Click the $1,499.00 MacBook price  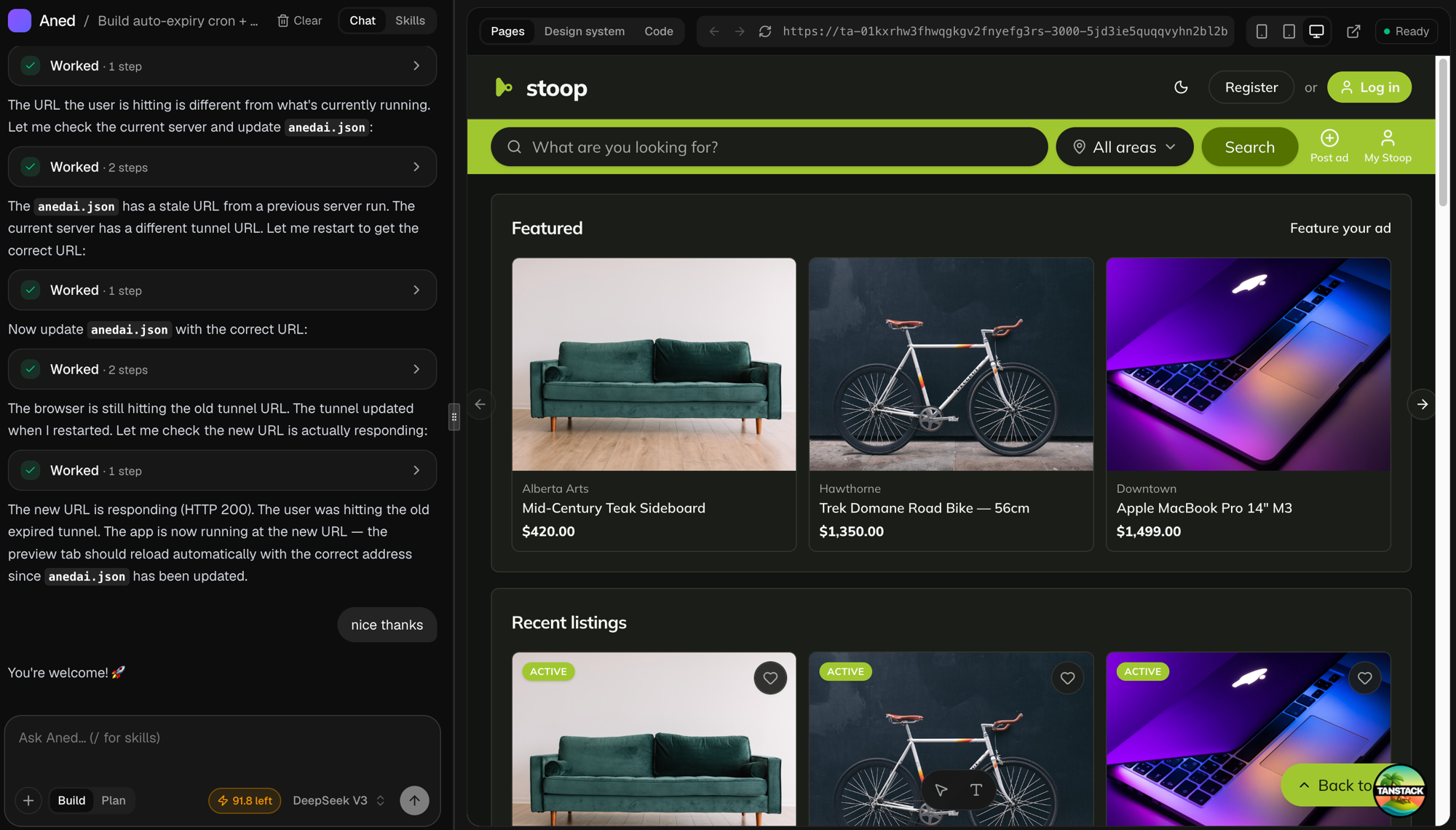point(1148,531)
